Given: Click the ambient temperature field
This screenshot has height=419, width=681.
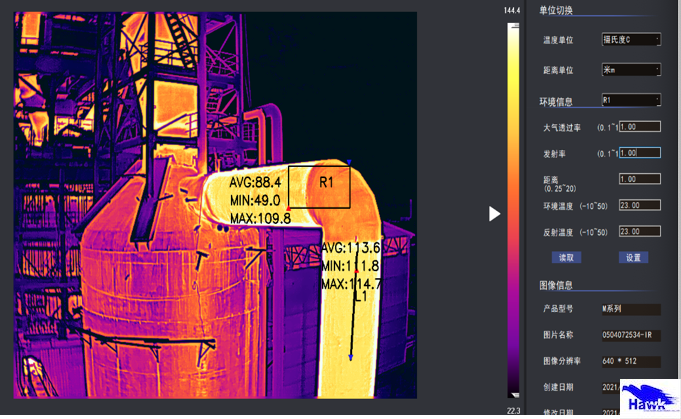Looking at the screenshot, I should [x=639, y=205].
